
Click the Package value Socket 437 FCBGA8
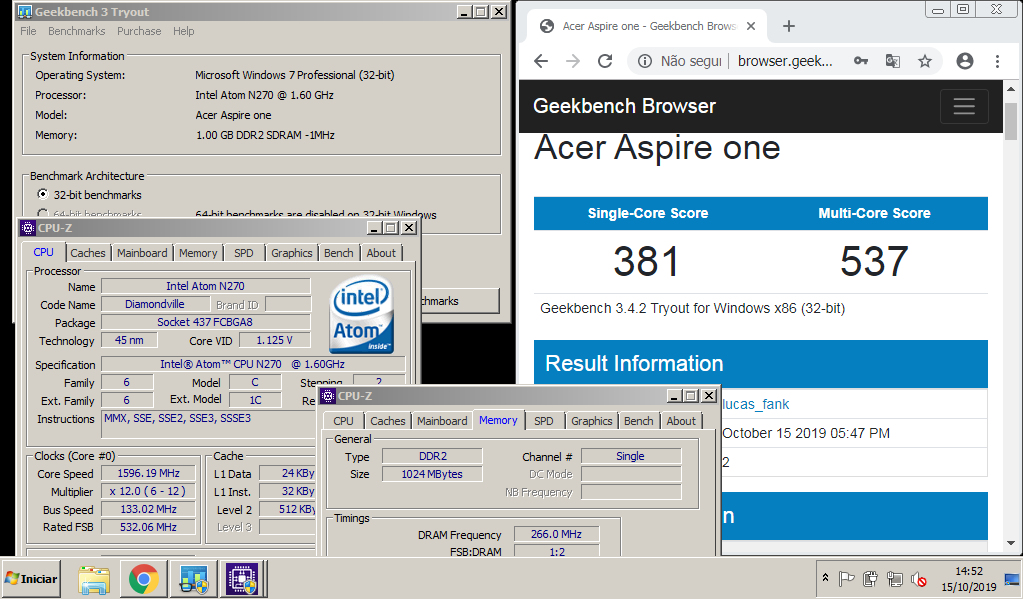pos(205,322)
